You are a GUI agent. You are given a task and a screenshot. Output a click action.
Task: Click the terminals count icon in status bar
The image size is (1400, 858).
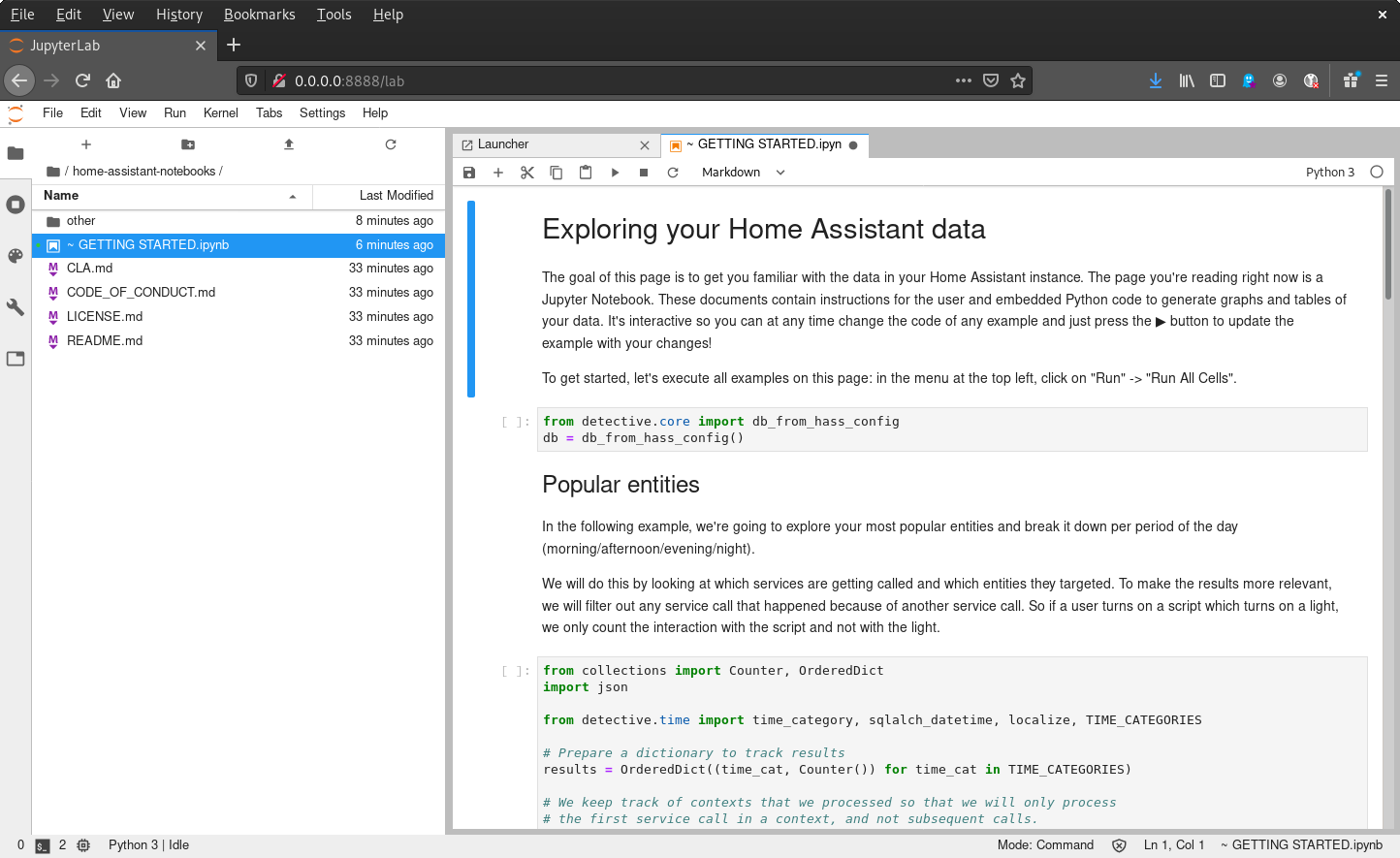pos(42,845)
